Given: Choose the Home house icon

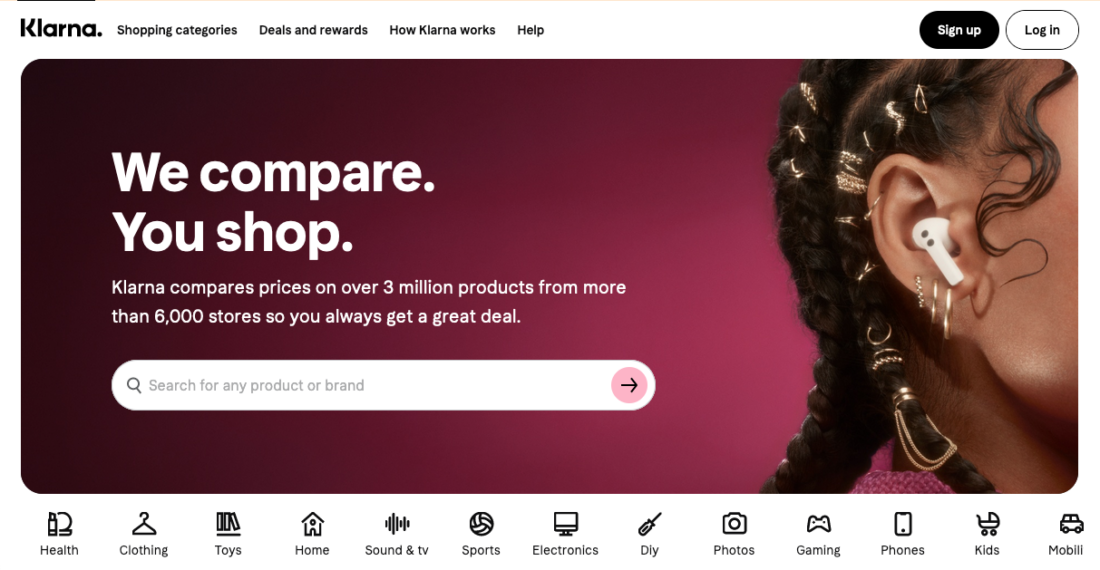Looking at the screenshot, I should 312,524.
